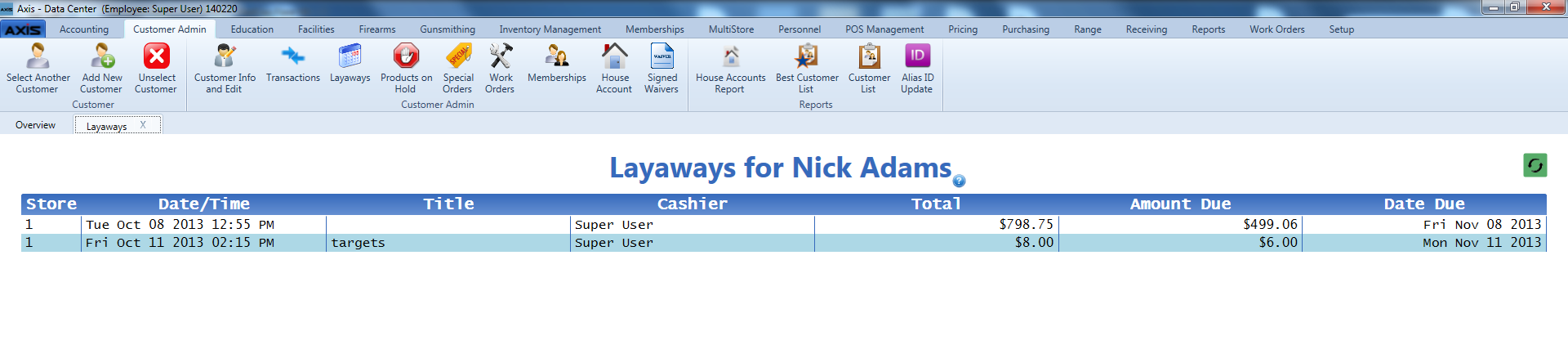Open Gunsmithing ribbon tab
This screenshot has height=345, width=1568.
448,29
